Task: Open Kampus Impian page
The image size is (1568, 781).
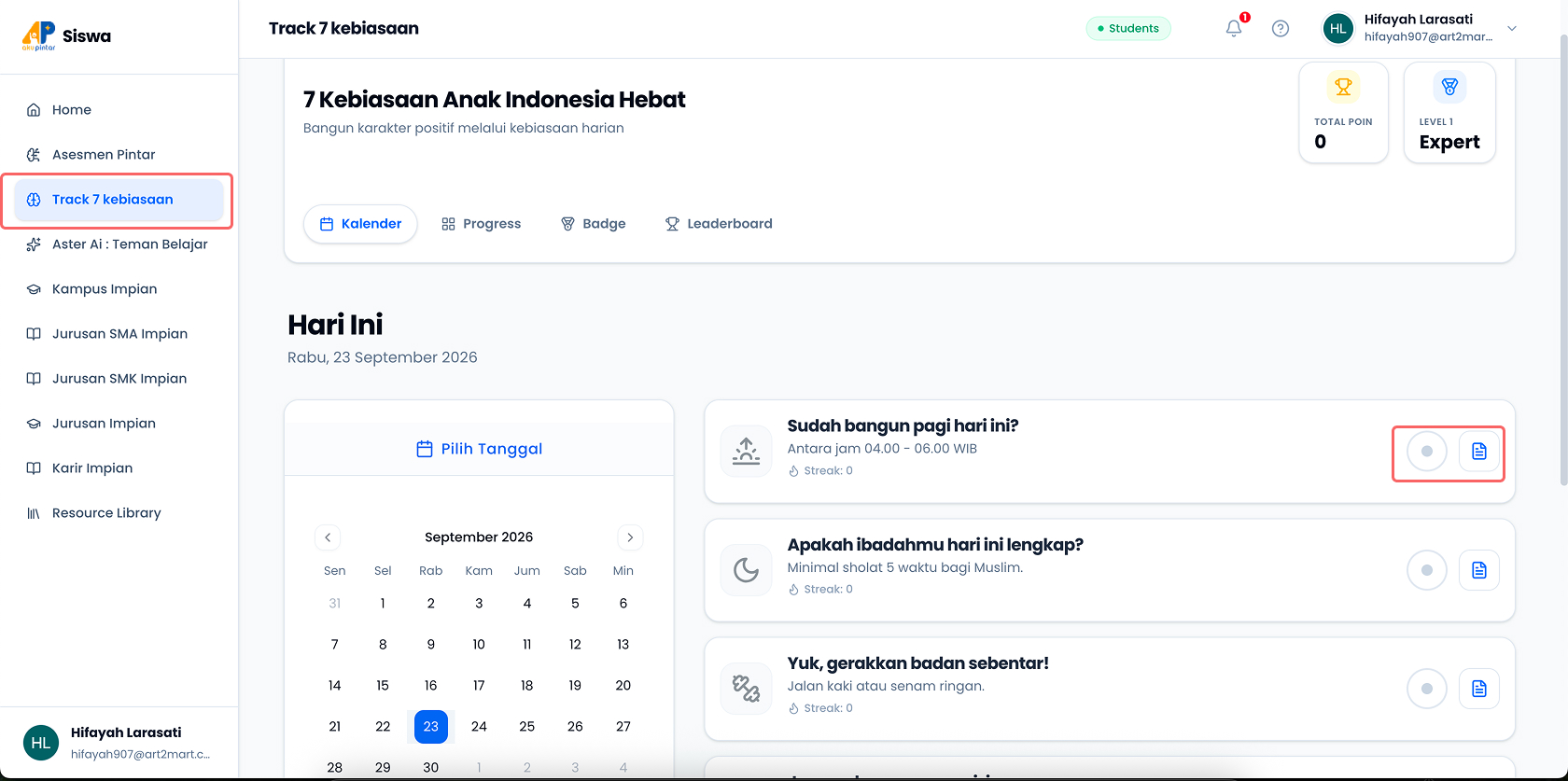Action: pos(119,289)
